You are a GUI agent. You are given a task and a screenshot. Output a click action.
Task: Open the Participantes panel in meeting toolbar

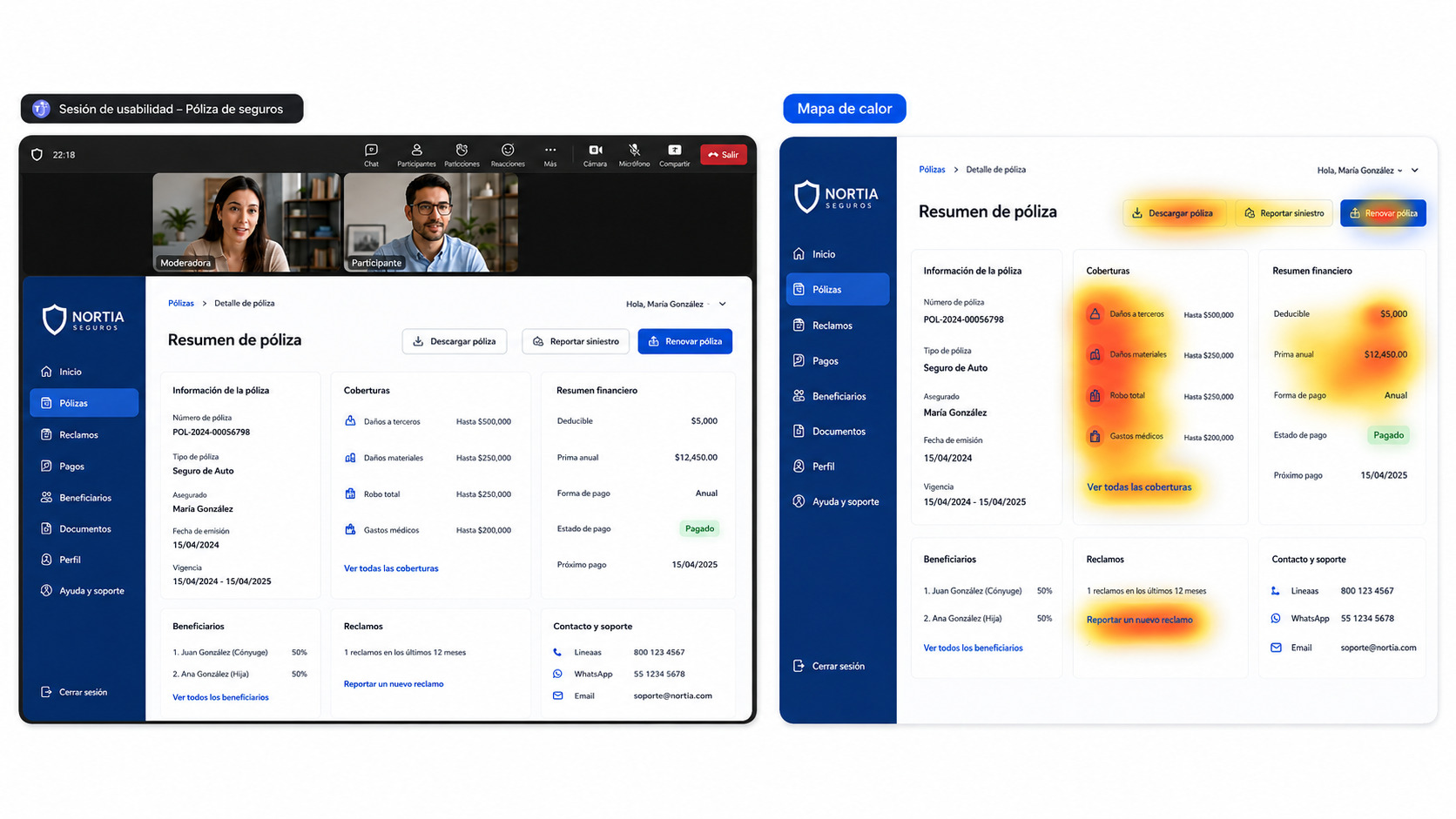click(x=416, y=155)
